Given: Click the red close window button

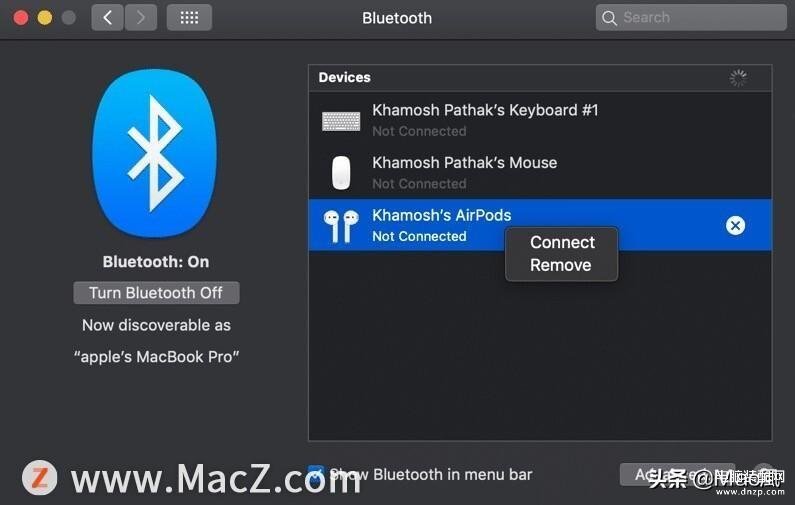Looking at the screenshot, I should pos(21,18).
